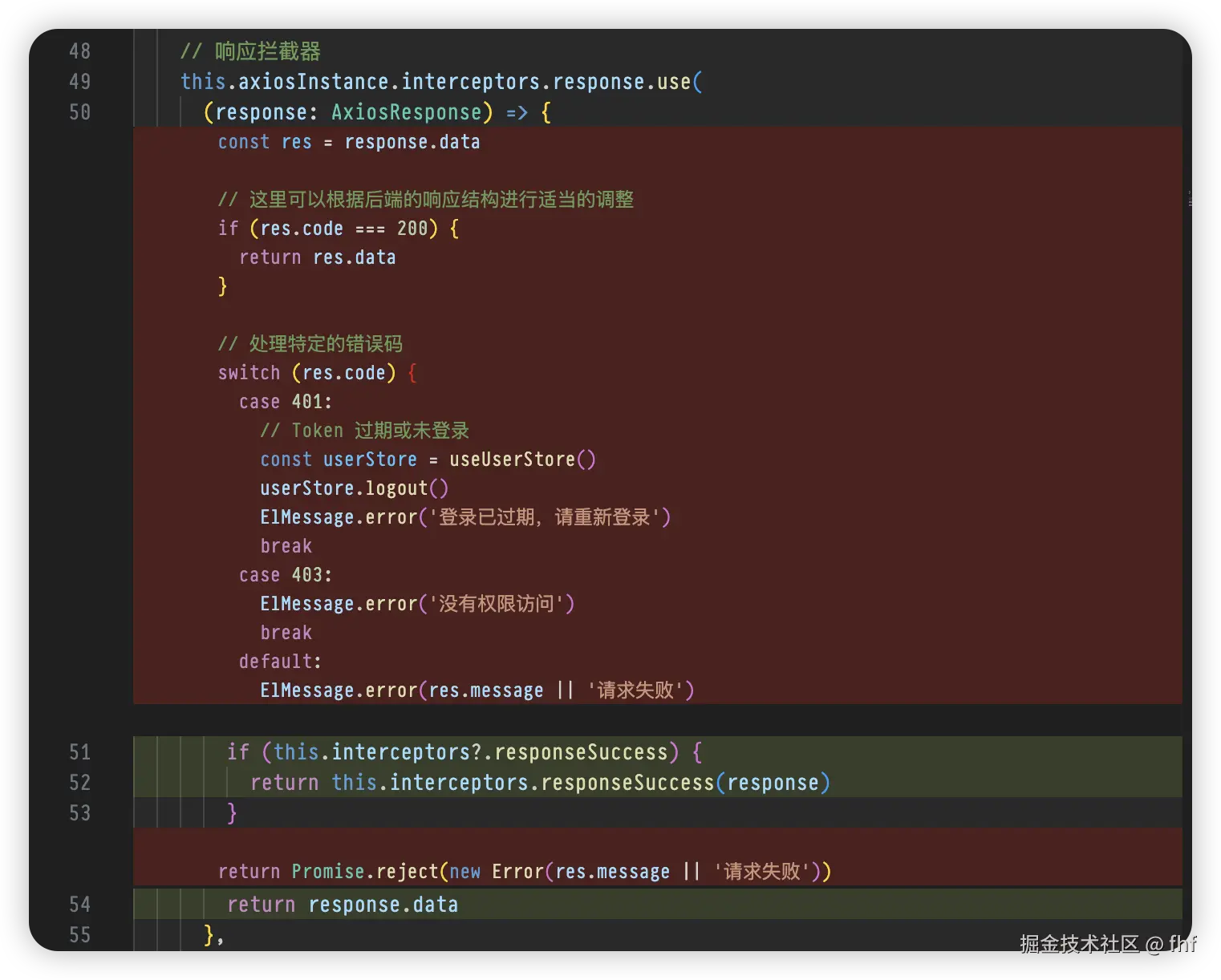This screenshot has width=1221, height=980.
Task: Click the editor scrollbar marker at right edge
Action: tap(1191, 198)
